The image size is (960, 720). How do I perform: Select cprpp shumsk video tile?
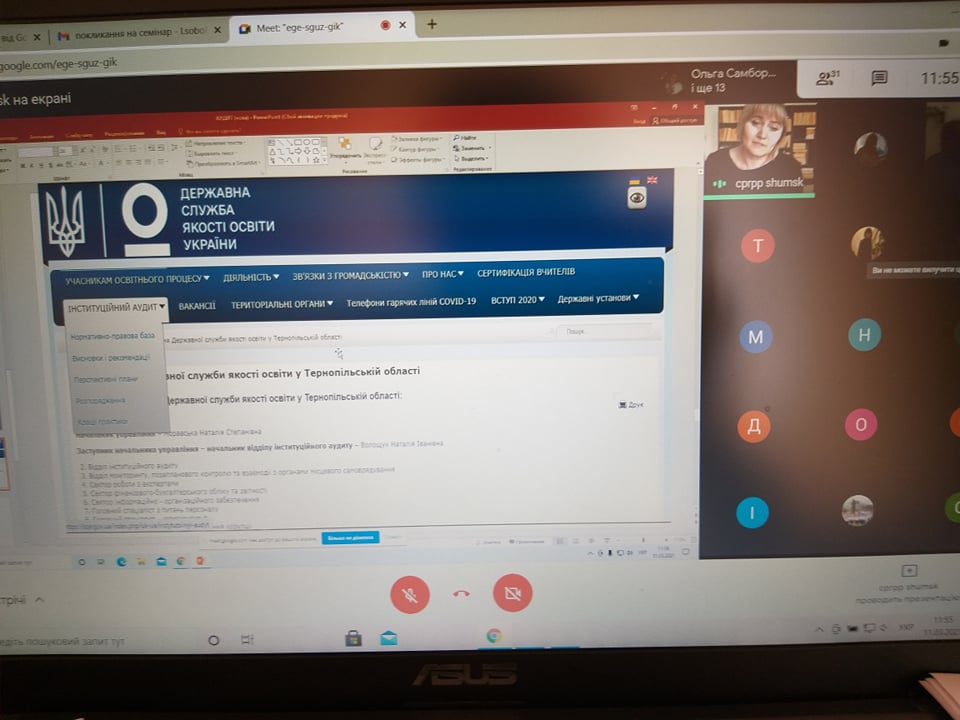759,149
